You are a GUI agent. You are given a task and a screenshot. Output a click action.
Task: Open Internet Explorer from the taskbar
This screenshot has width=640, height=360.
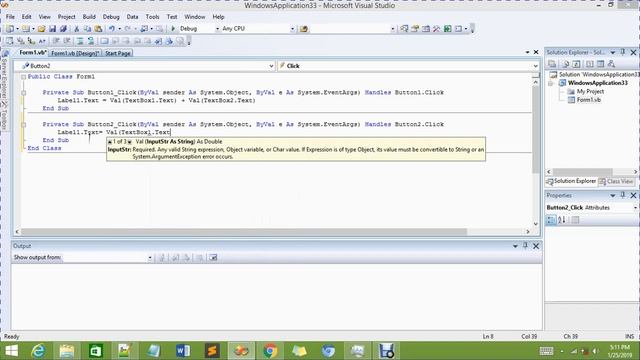tap(38, 351)
